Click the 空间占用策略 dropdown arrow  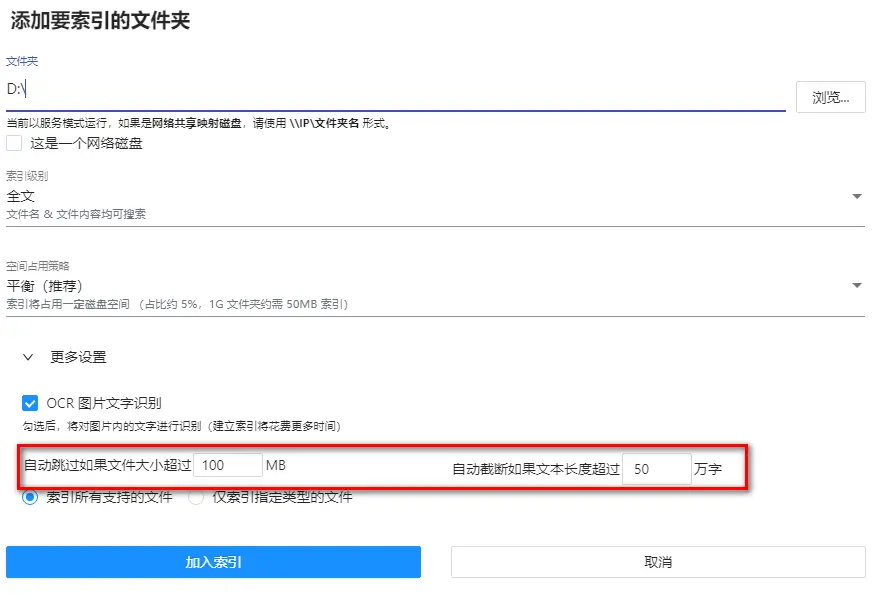[x=856, y=286]
